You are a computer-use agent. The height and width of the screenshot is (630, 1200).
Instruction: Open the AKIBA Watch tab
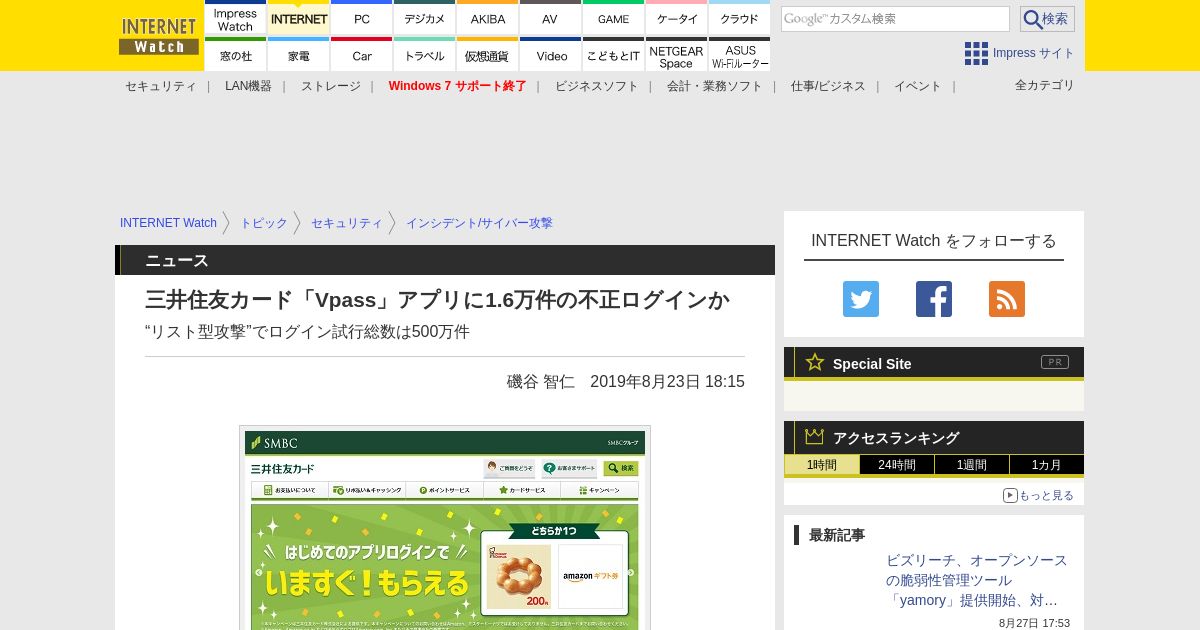(488, 18)
